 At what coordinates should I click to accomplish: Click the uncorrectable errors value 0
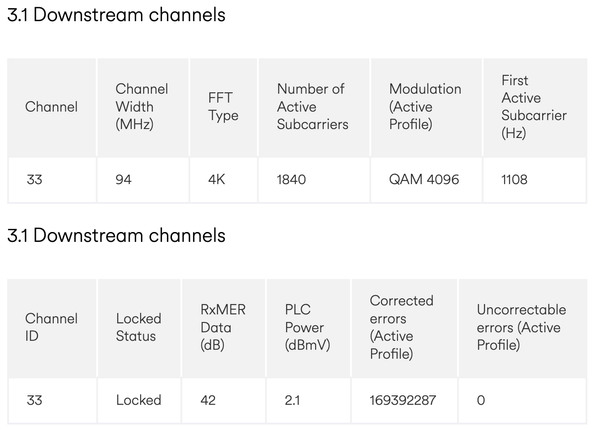point(481,400)
